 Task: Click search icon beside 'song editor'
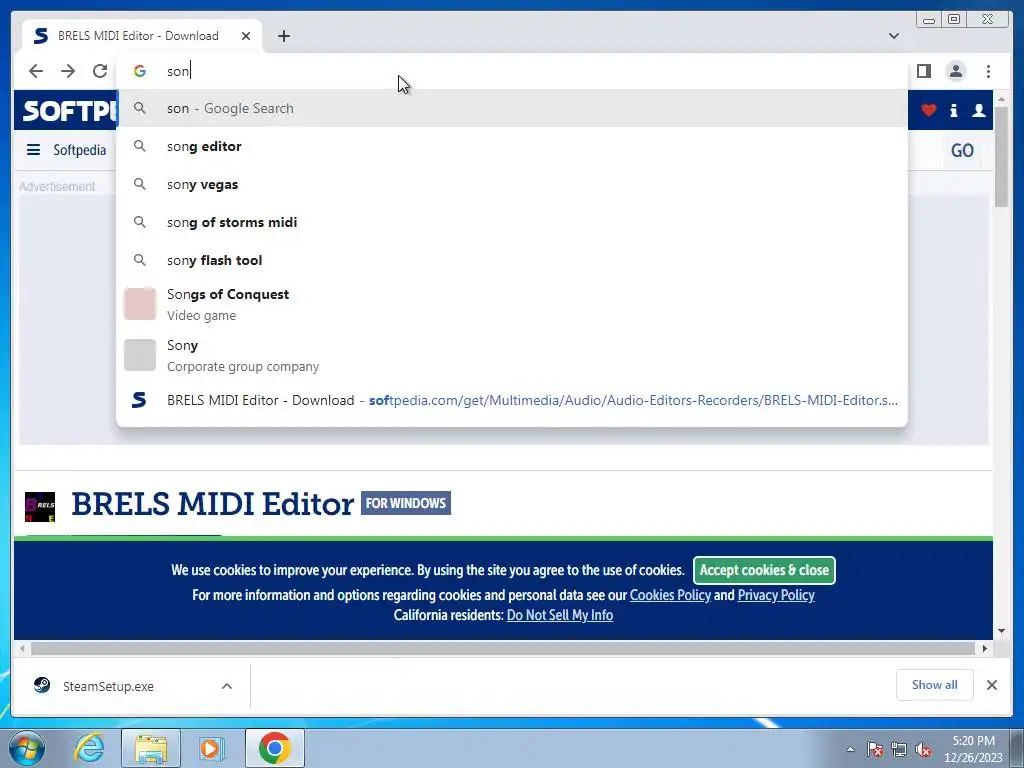click(x=140, y=146)
